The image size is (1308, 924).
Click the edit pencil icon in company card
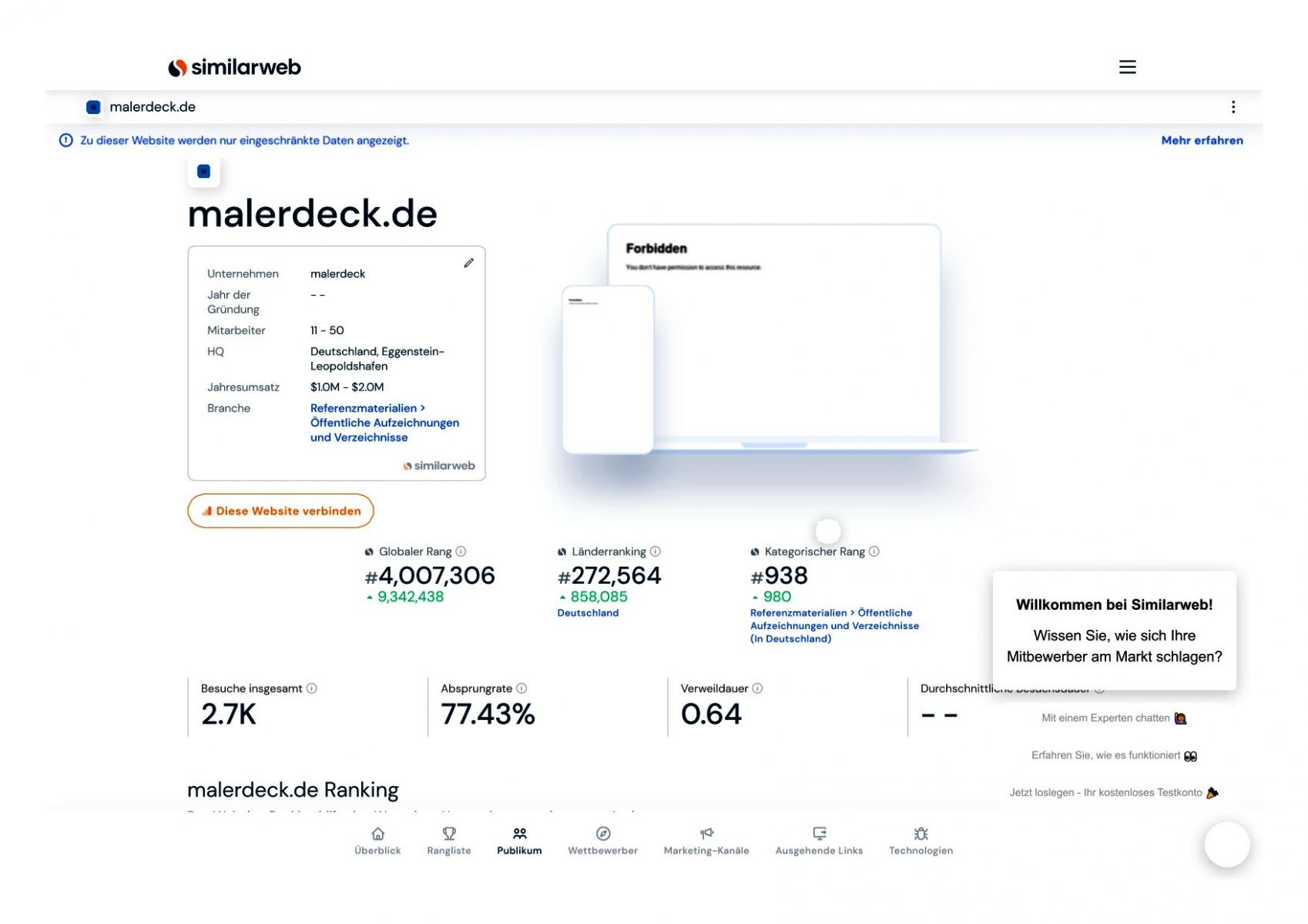(x=468, y=263)
